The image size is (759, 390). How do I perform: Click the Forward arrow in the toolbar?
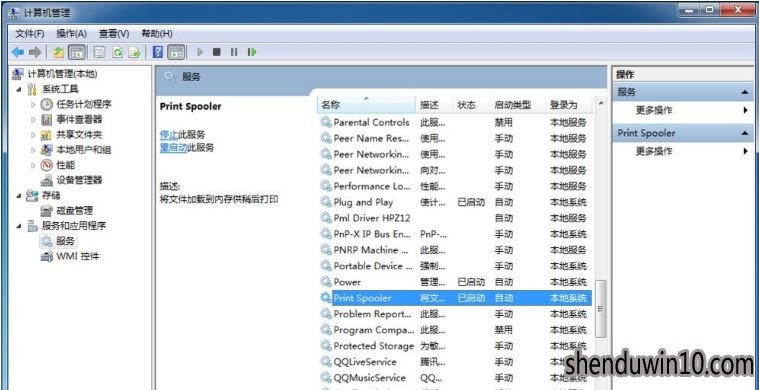pos(35,52)
